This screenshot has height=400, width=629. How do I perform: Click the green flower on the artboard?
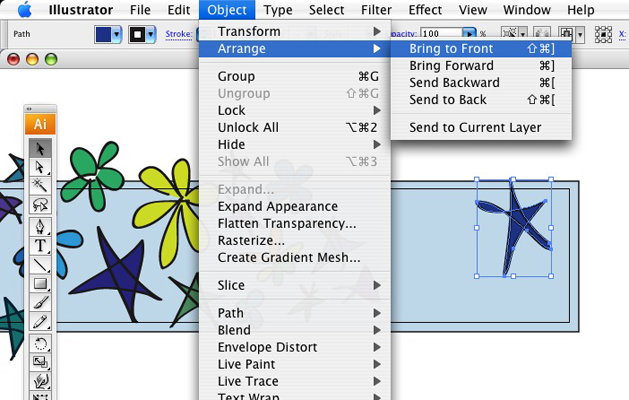point(92,176)
